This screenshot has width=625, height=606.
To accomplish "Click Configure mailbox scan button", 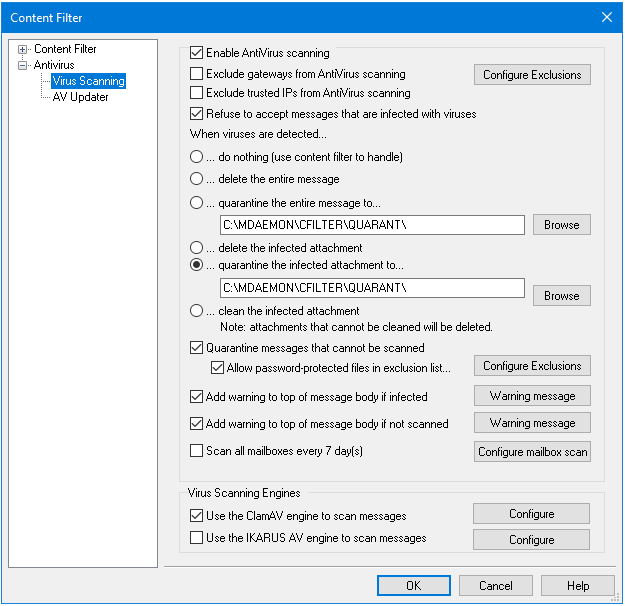I will click(531, 452).
